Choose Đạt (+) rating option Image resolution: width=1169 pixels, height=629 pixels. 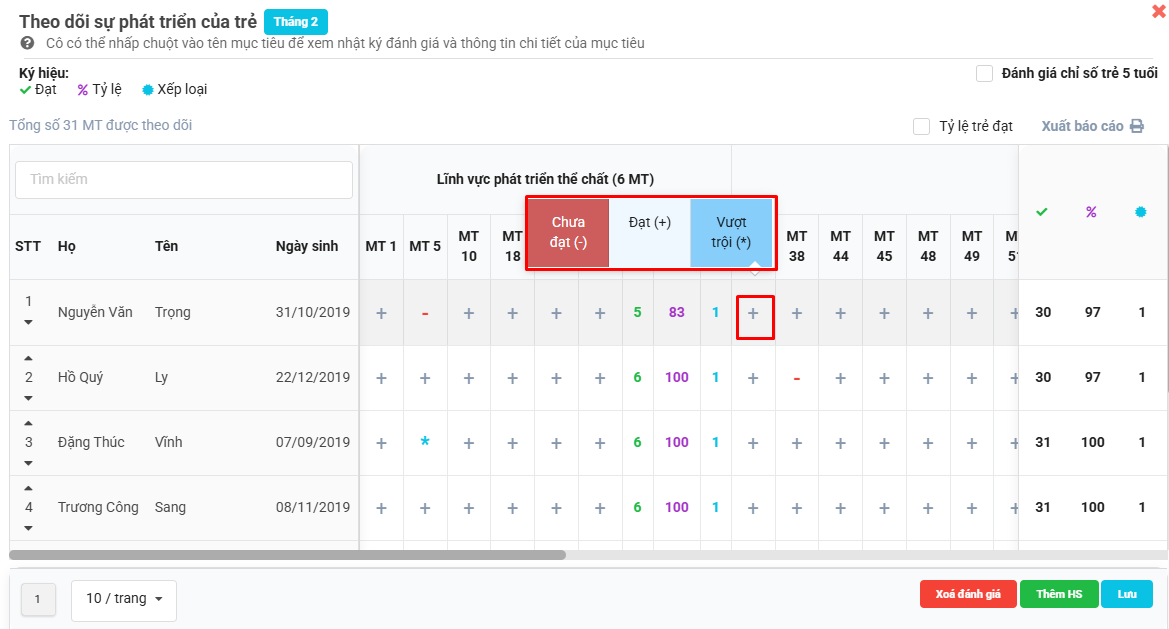coord(649,223)
